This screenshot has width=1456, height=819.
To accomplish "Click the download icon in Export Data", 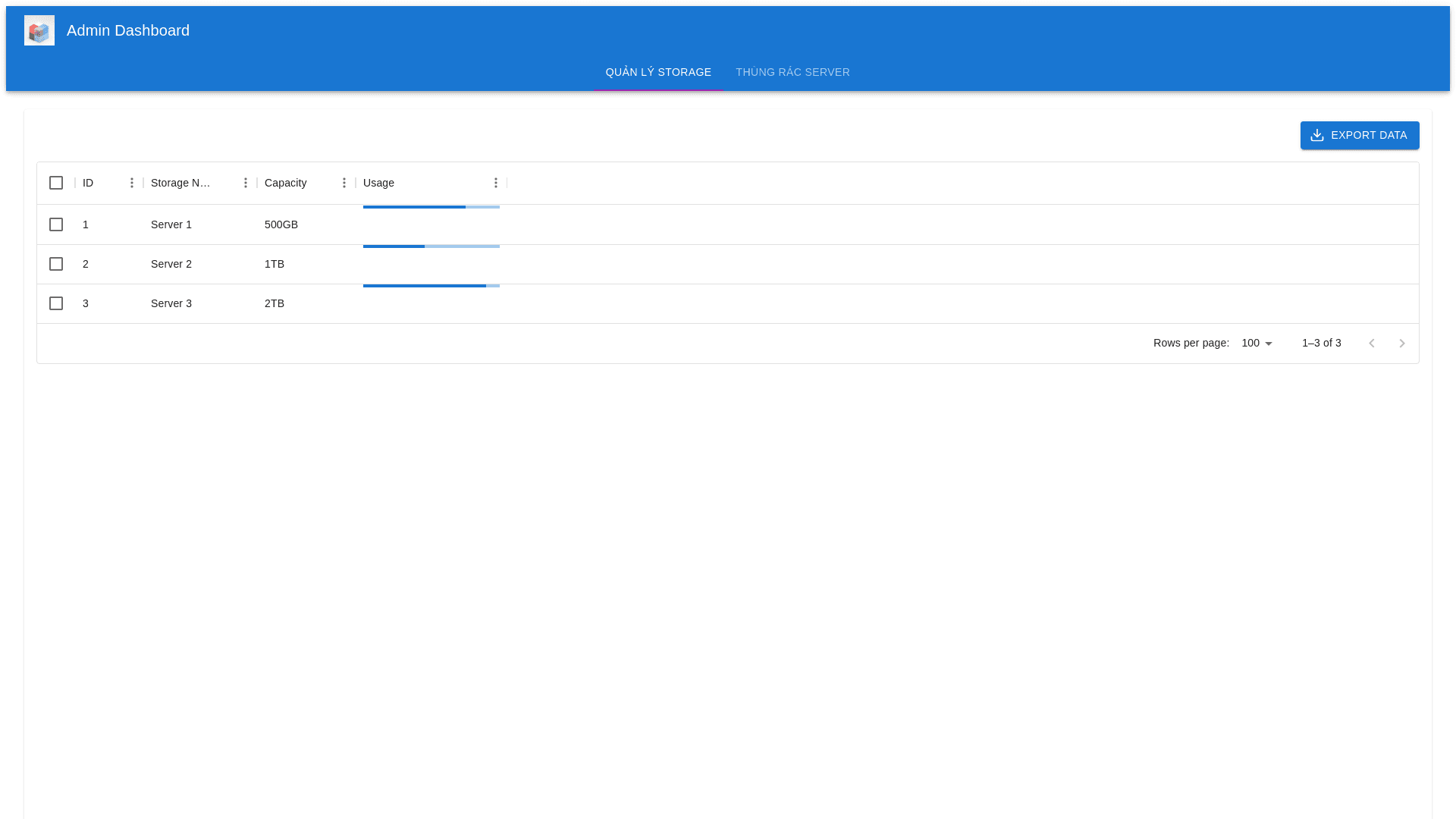I will [x=1317, y=135].
